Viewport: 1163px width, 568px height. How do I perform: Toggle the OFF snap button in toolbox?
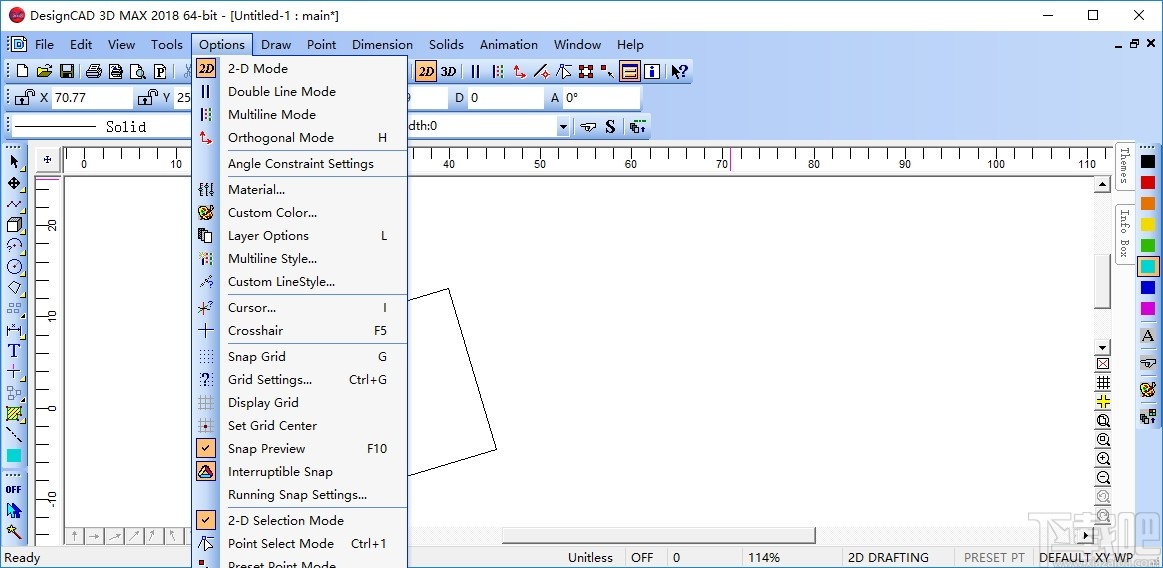pyautogui.click(x=14, y=489)
